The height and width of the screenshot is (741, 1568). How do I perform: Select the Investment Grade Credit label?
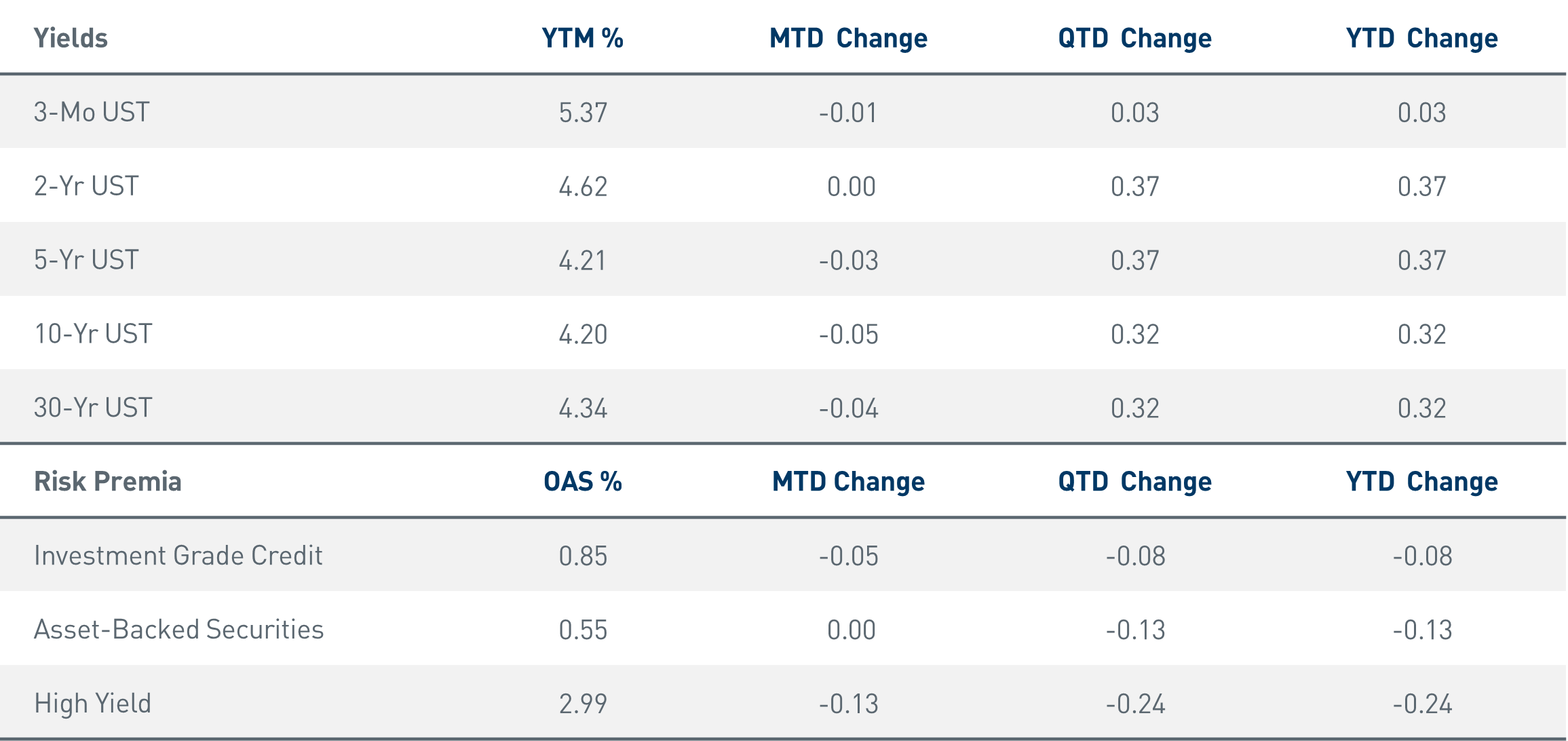click(x=178, y=556)
